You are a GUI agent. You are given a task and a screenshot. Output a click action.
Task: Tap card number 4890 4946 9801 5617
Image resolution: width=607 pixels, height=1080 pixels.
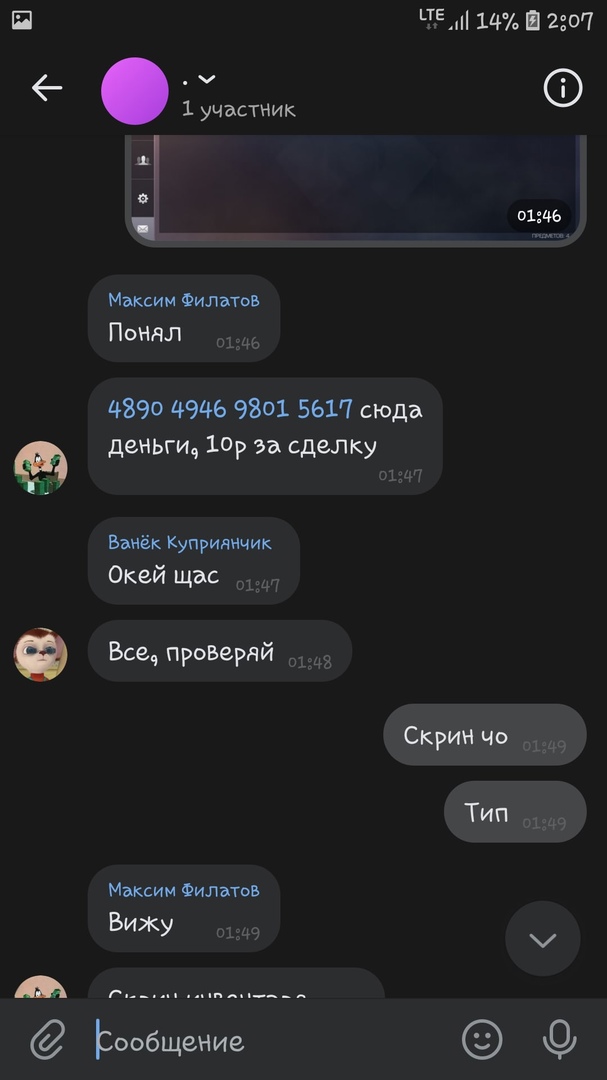click(230, 409)
